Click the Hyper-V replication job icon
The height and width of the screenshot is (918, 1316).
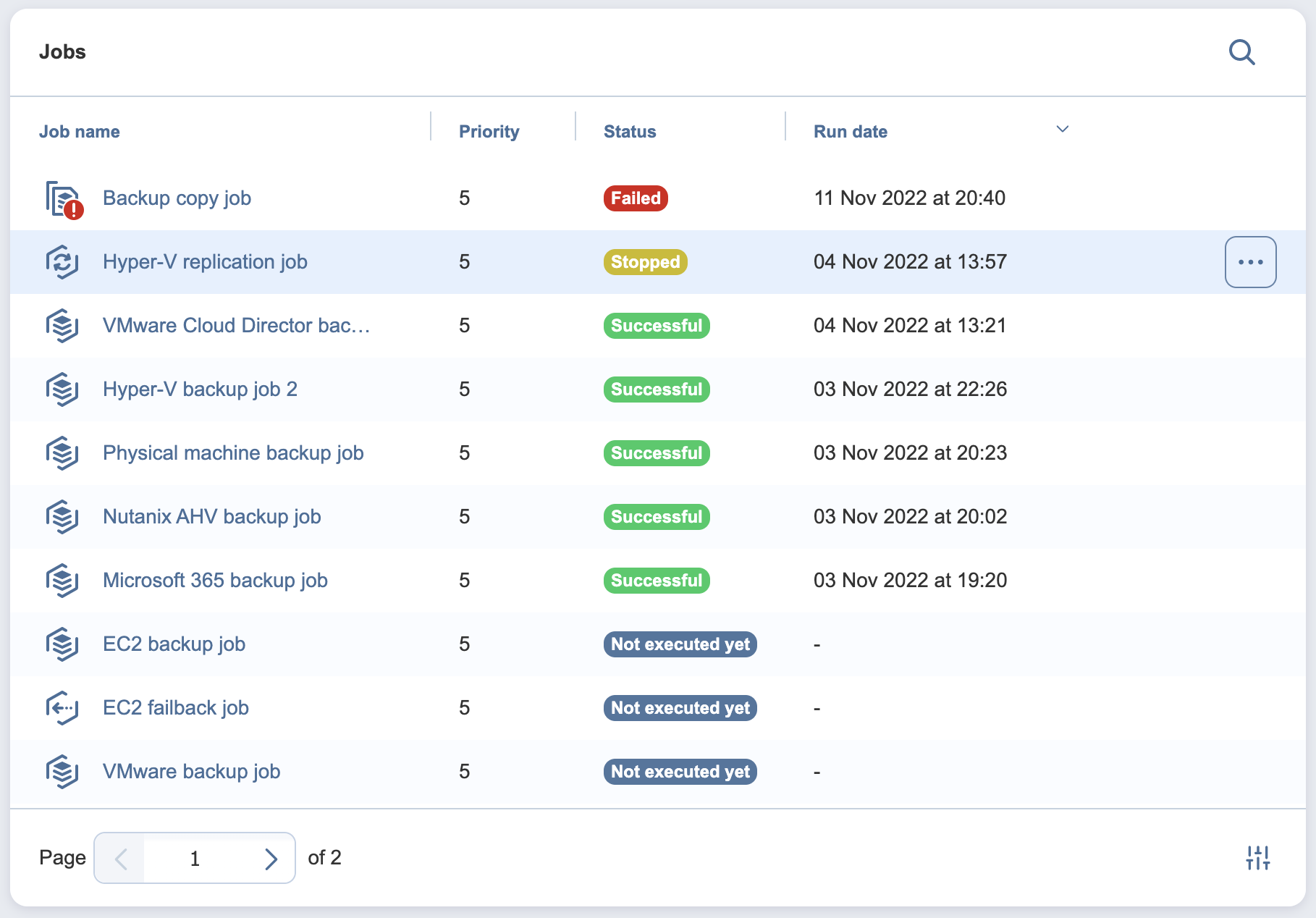pyautogui.click(x=62, y=262)
